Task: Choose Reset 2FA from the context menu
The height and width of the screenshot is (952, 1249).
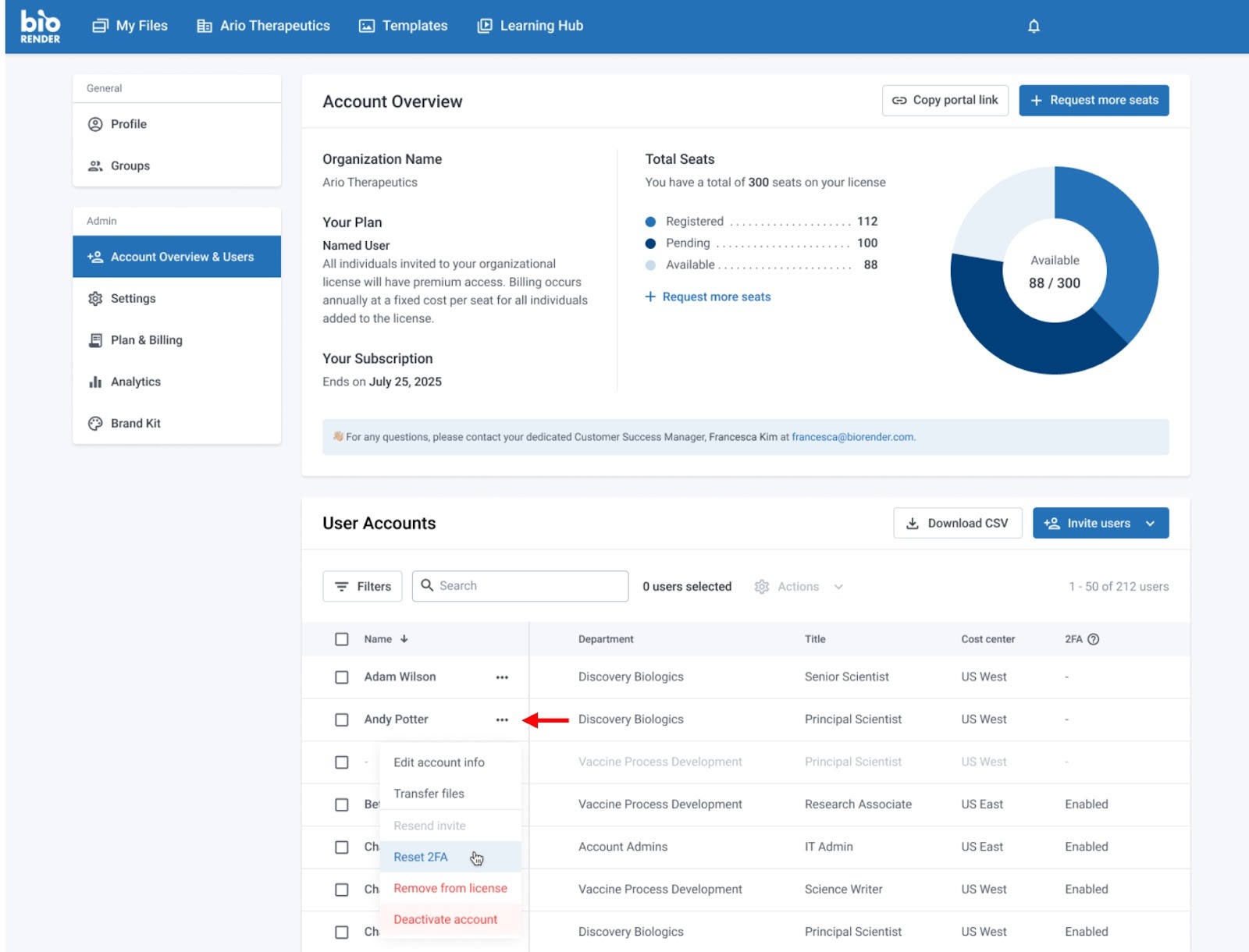Action: coord(421,857)
